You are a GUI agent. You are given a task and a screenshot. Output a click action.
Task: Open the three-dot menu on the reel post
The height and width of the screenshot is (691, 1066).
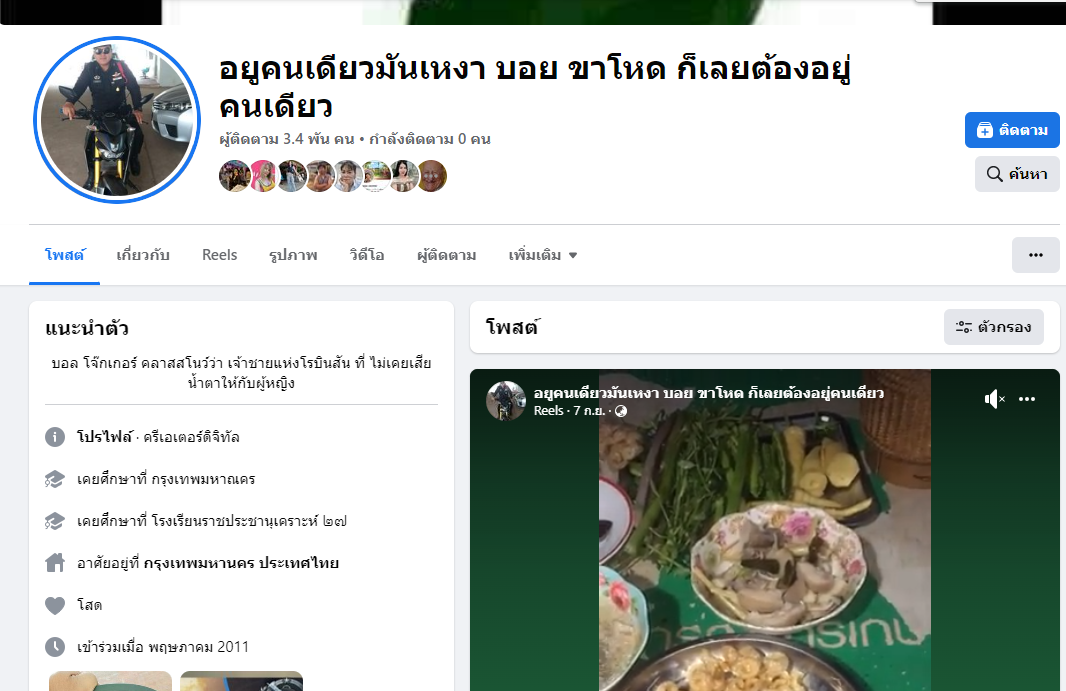tap(1027, 399)
